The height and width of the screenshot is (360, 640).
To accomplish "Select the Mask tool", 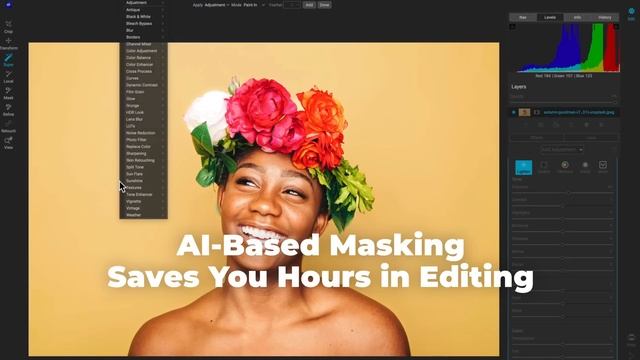I will click(8, 93).
